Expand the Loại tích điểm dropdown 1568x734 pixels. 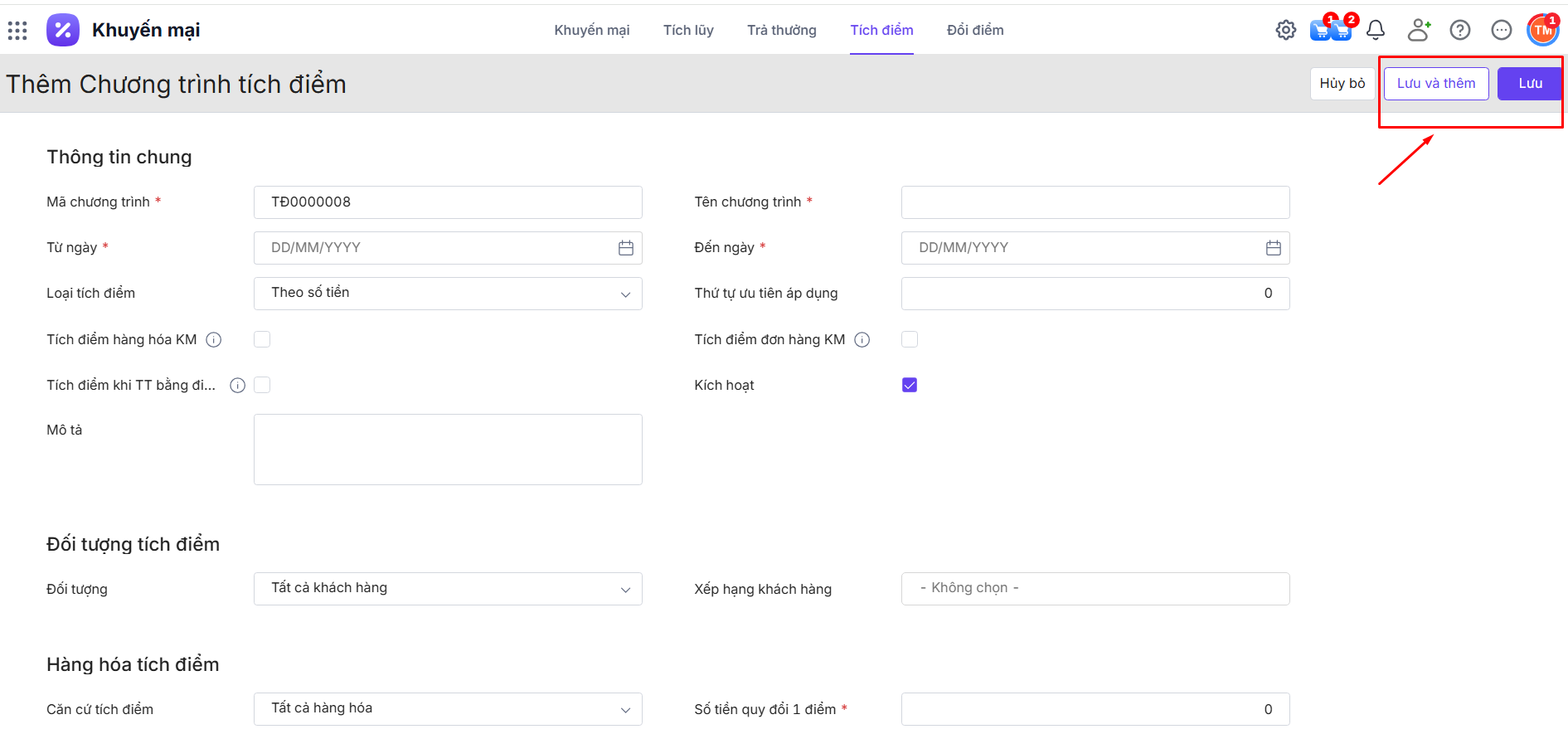(x=448, y=294)
